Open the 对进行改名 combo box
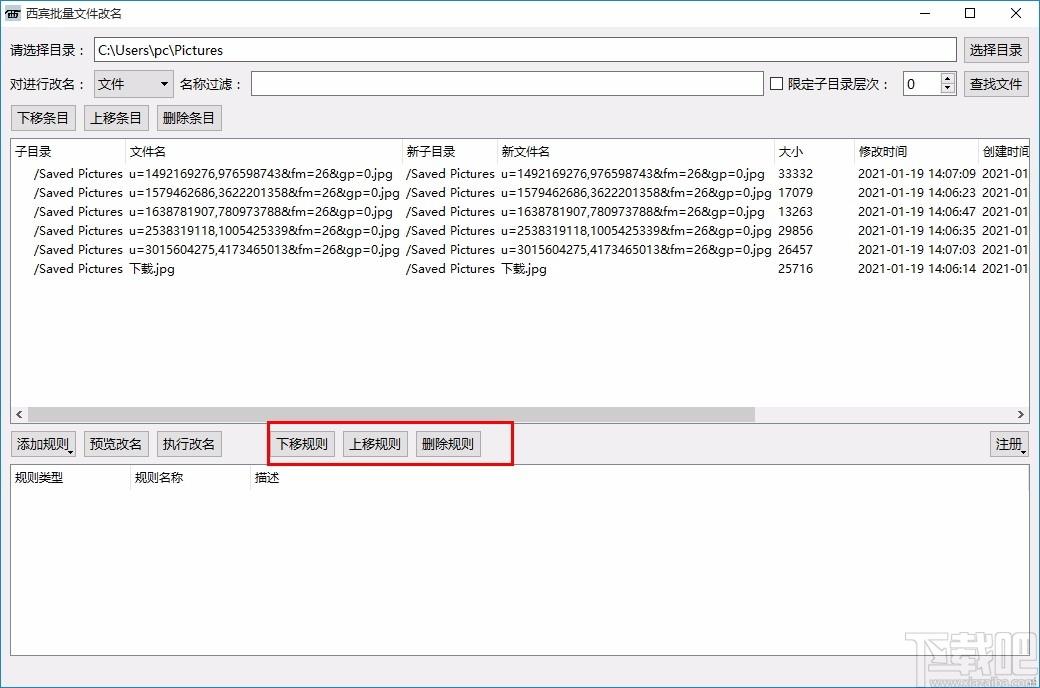Image resolution: width=1040 pixels, height=688 pixels. (134, 84)
